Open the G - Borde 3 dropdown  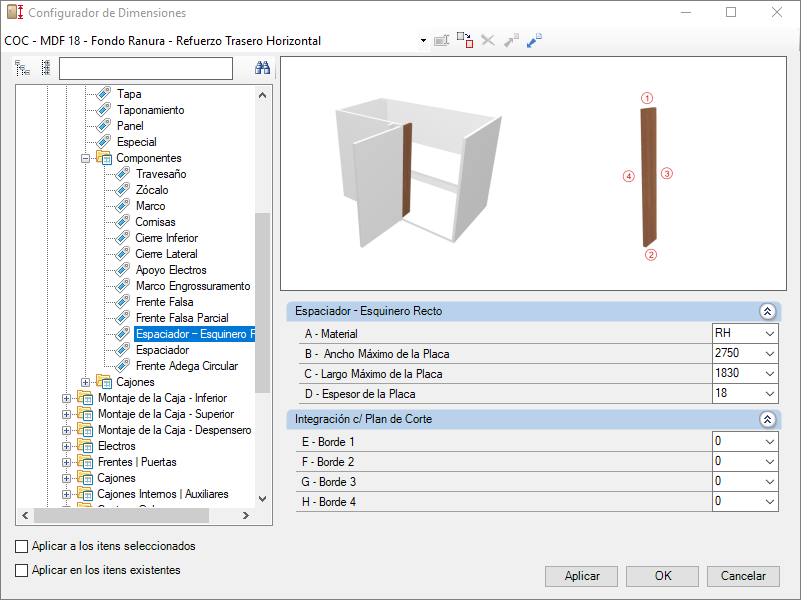coord(769,481)
